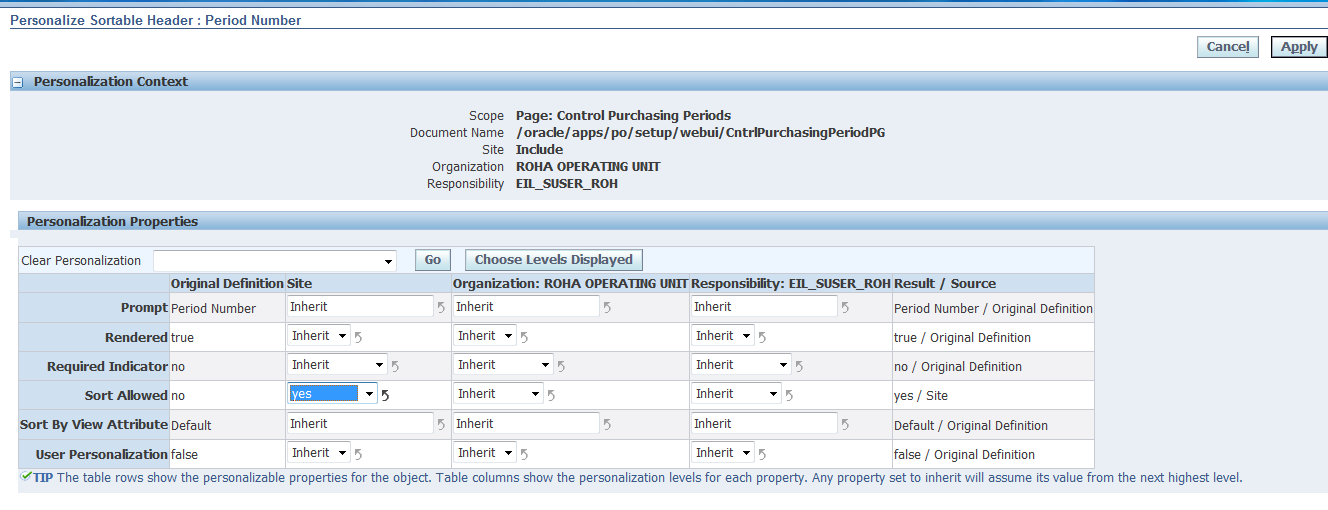Click the 'Personalization Properties' section header
Image resolution: width=1328 pixels, height=510 pixels.
(x=112, y=222)
